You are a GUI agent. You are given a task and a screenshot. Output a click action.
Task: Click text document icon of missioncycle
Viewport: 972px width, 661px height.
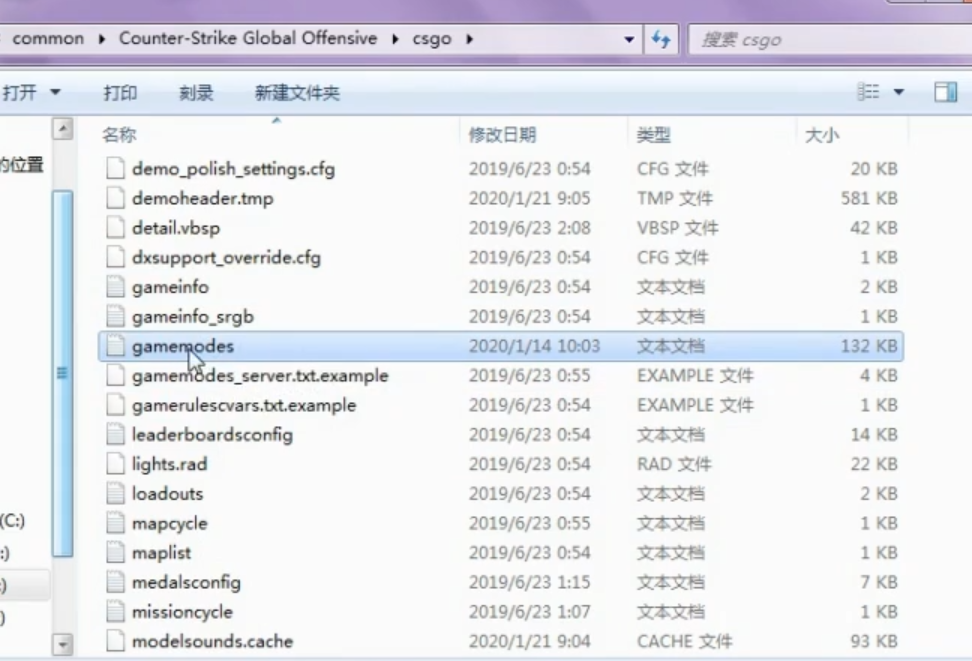click(x=115, y=612)
